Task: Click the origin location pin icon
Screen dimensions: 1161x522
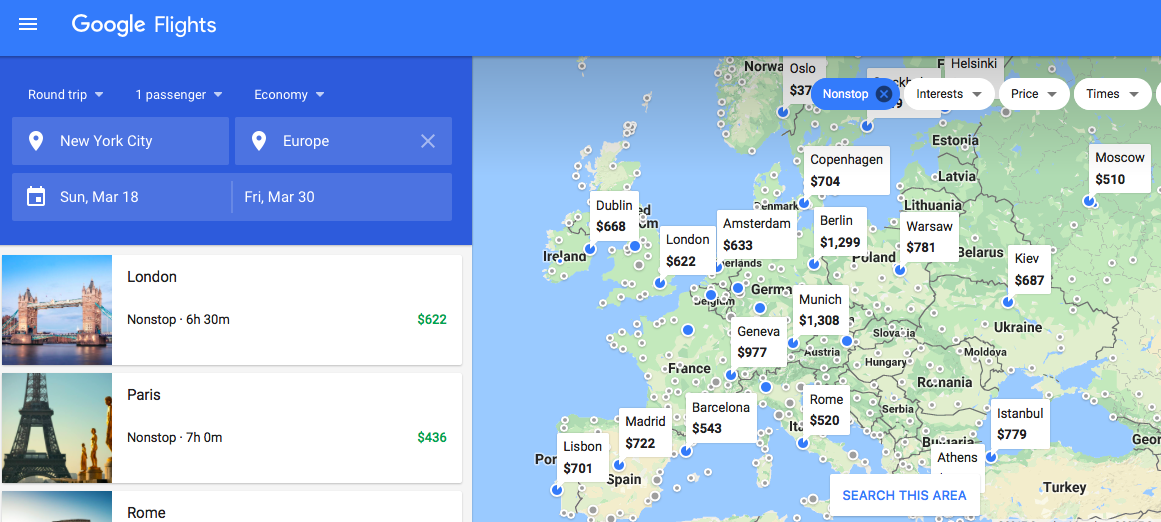Action: point(36,141)
